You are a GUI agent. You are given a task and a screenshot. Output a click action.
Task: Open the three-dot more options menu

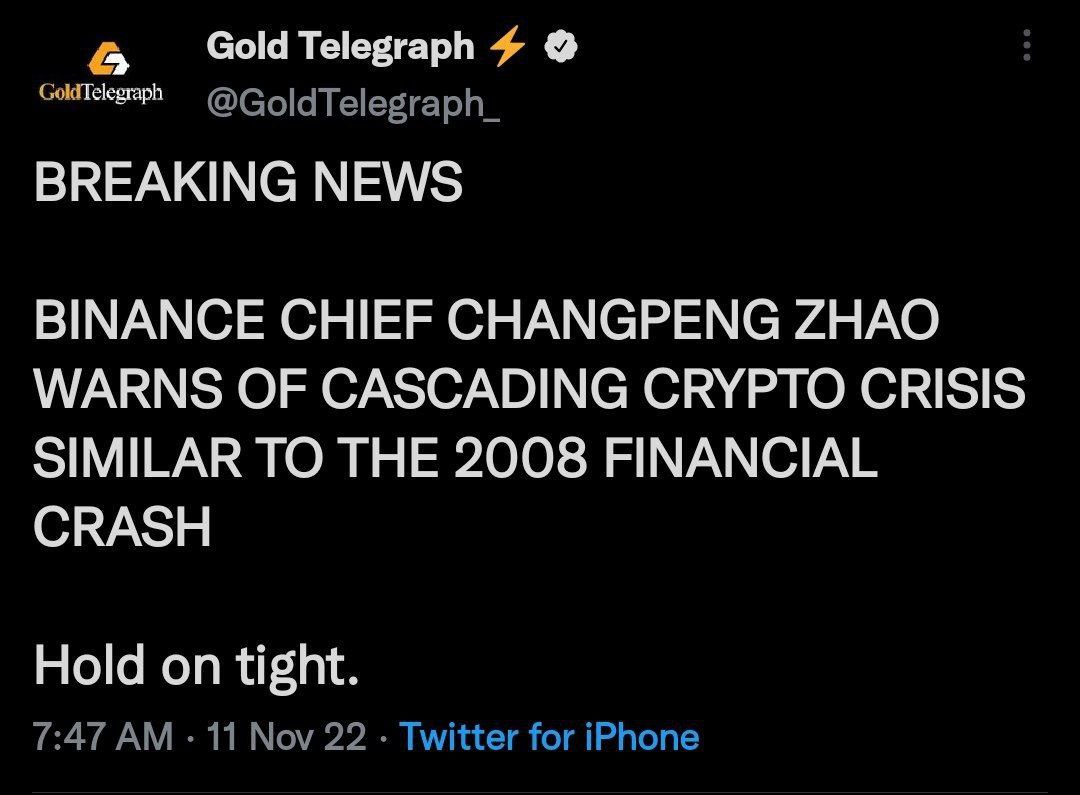[x=1026, y=45]
